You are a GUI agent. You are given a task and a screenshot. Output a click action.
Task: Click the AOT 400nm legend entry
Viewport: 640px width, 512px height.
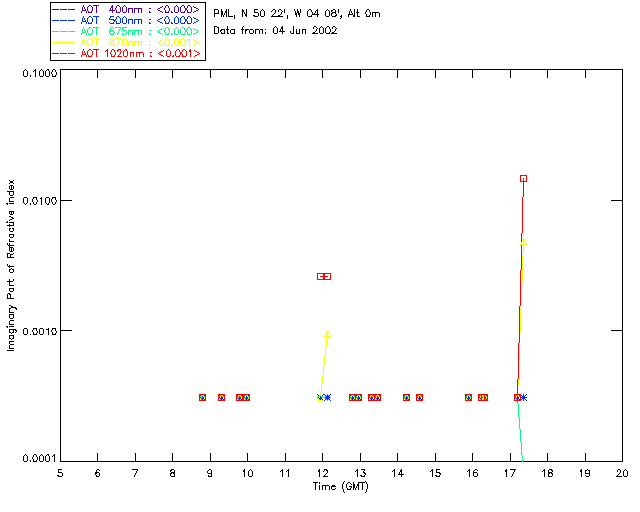[x=126, y=9]
